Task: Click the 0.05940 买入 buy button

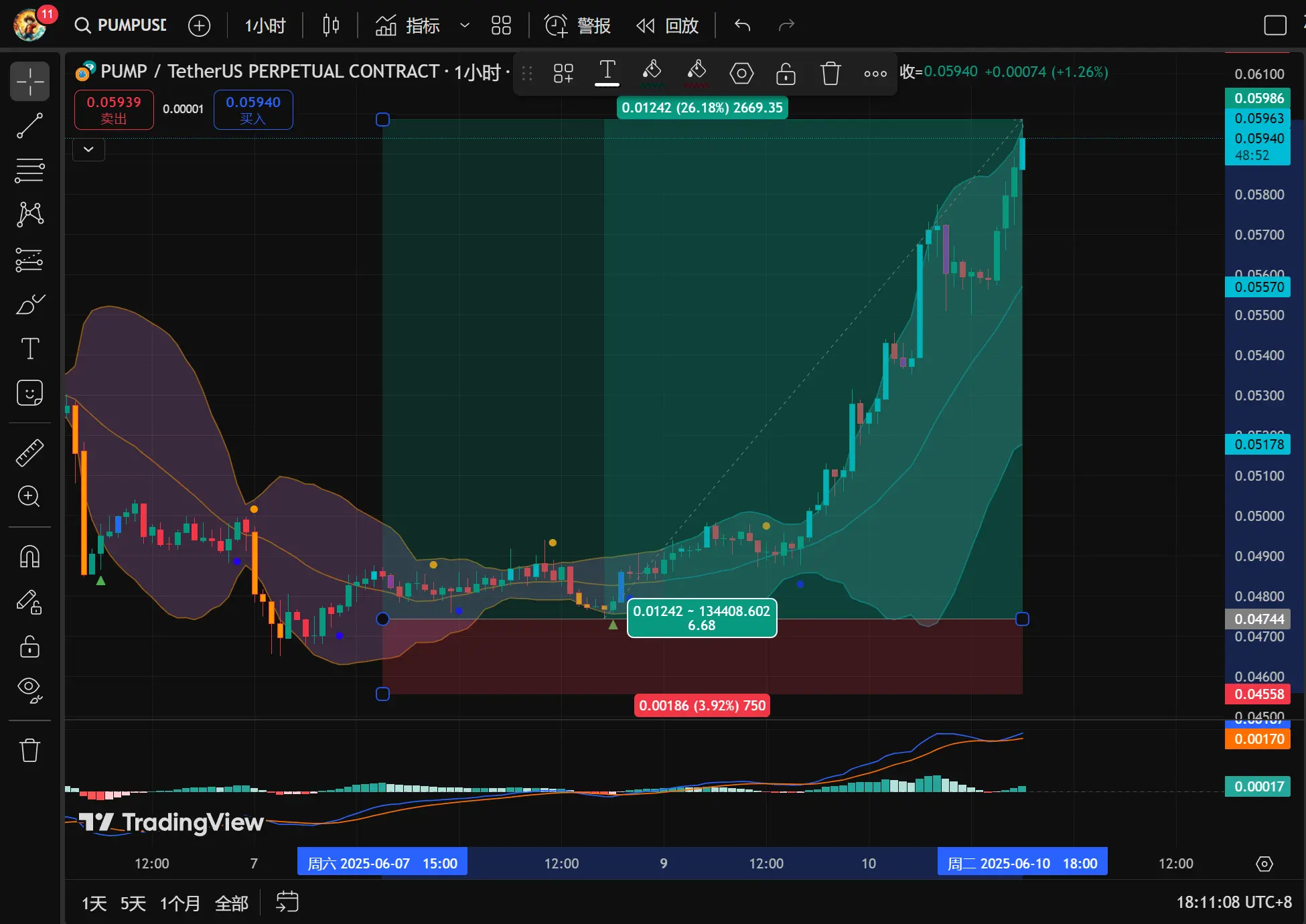Action: 253,110
